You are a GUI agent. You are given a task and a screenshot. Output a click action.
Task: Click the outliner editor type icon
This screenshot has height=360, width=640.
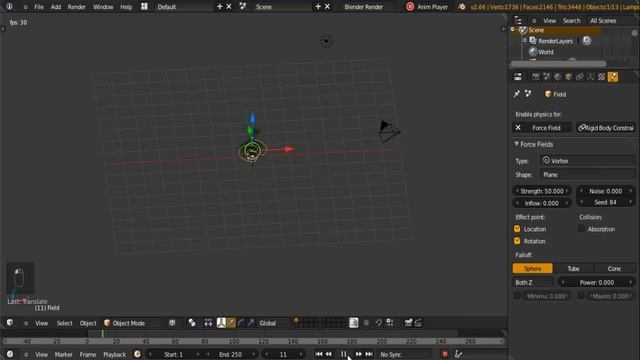point(518,20)
